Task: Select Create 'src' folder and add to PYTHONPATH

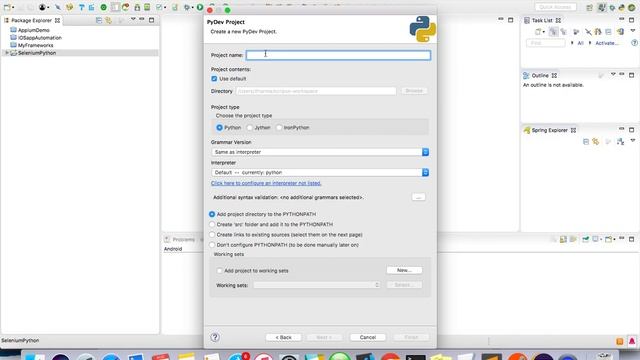Action: pyautogui.click(x=212, y=224)
